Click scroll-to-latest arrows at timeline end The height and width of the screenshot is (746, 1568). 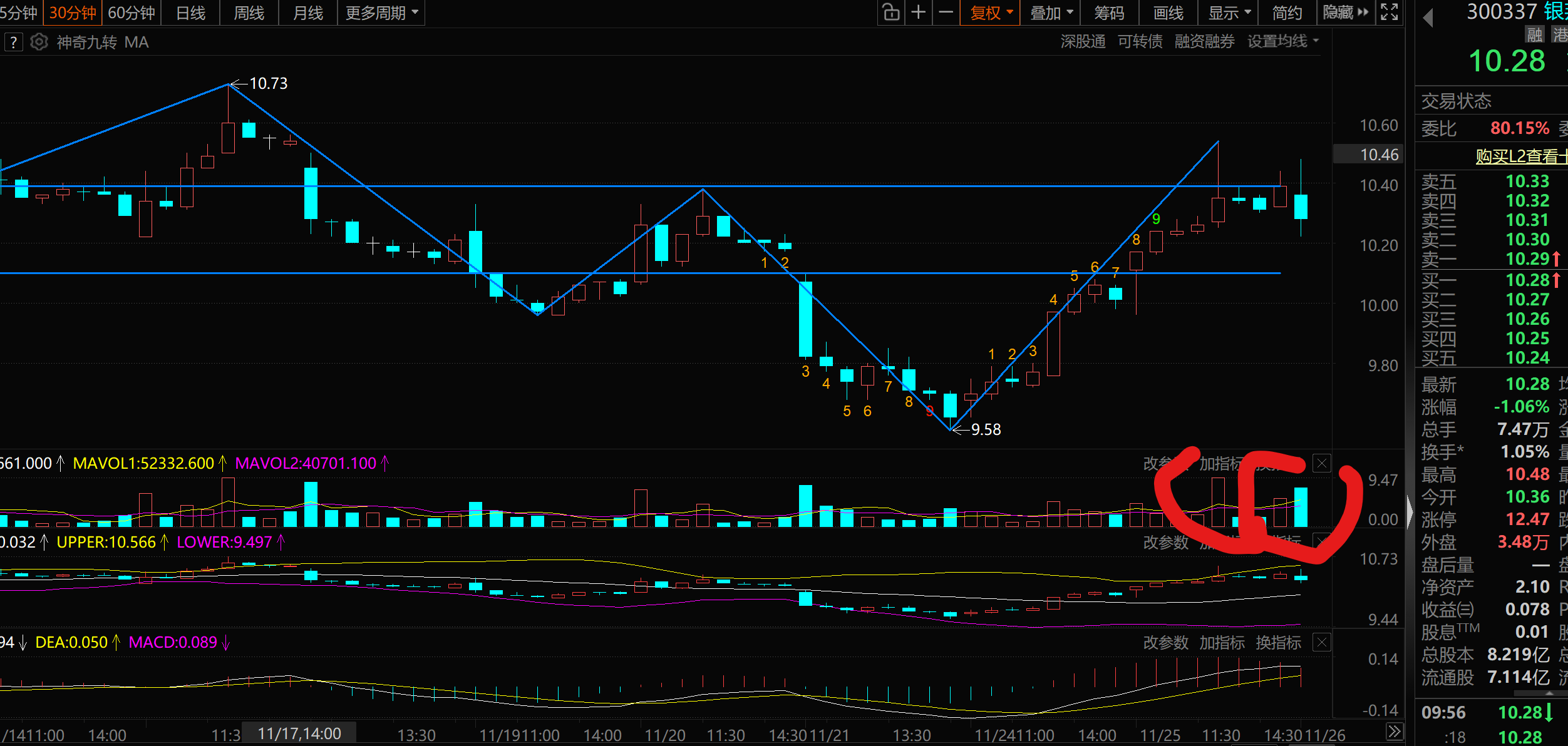(1395, 732)
